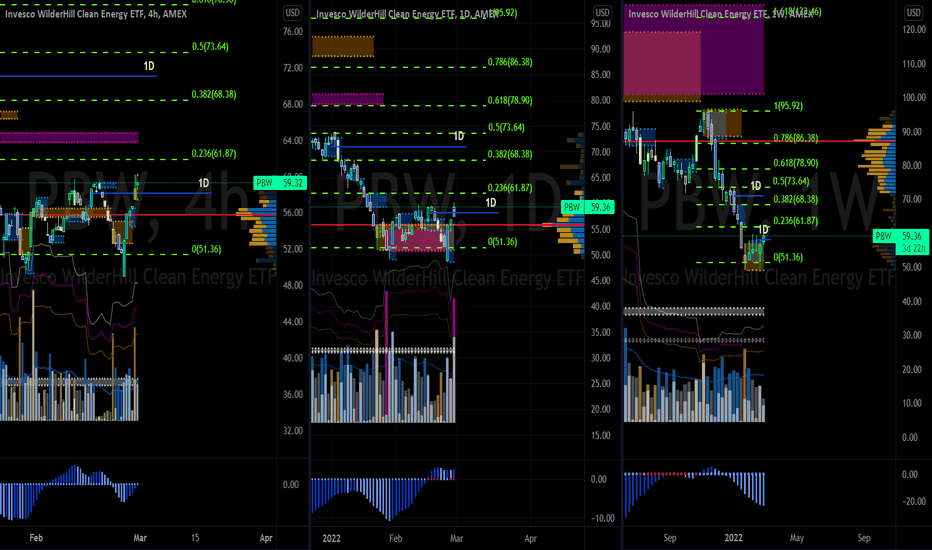Click Apr on the 4h chart time axis
This screenshot has width=932, height=550.
click(x=266, y=538)
